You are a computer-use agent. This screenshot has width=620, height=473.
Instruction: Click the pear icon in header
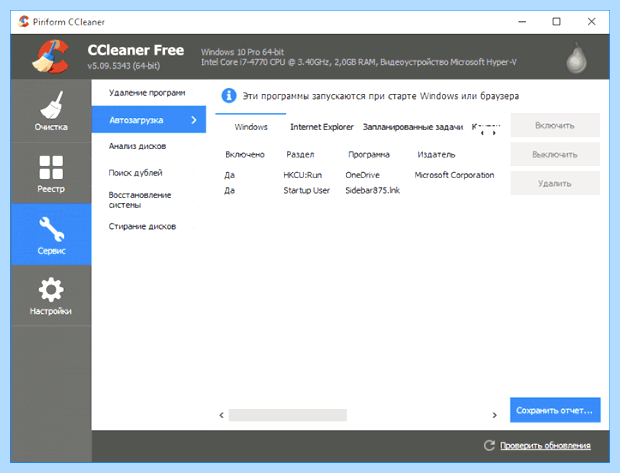pos(576,59)
